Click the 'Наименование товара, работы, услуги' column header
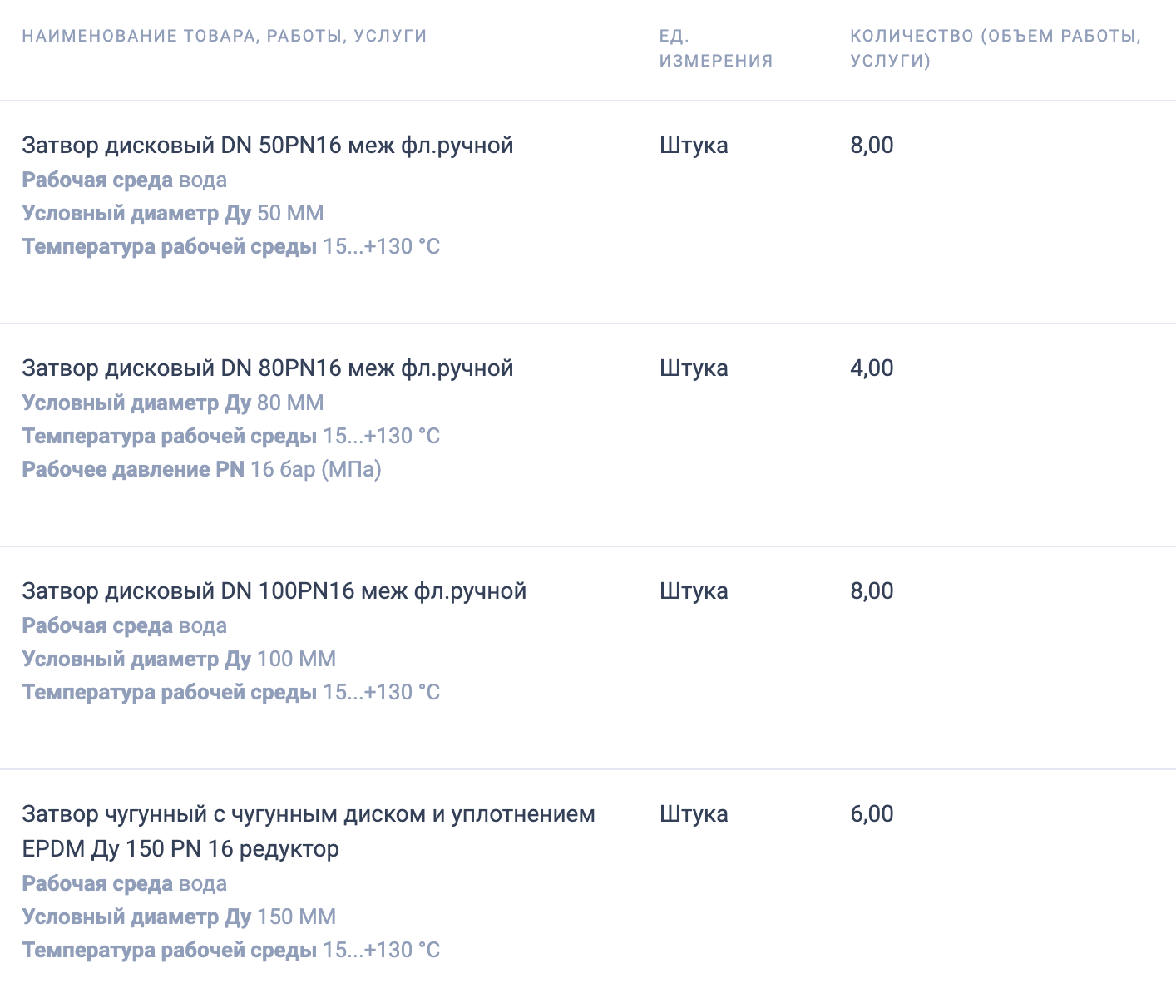Screen dimensions: 1176x1008 225,36
